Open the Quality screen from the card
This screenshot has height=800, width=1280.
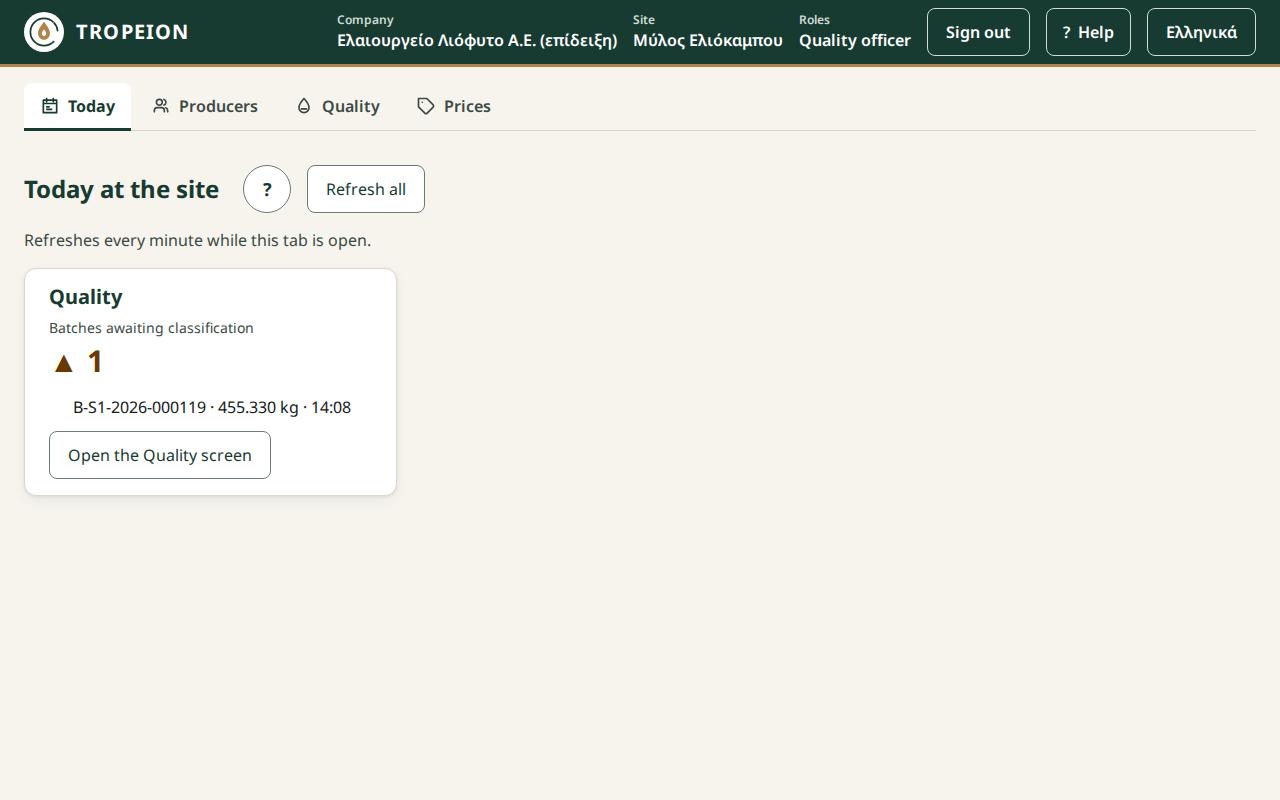pos(160,455)
